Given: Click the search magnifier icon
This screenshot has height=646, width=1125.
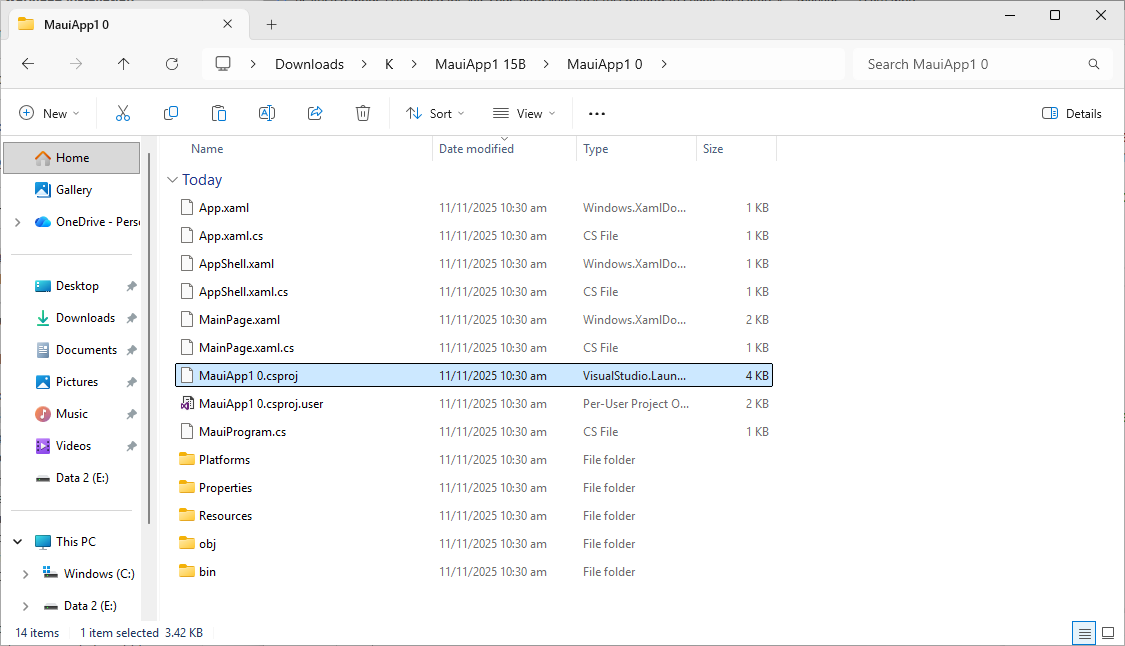Looking at the screenshot, I should tap(1093, 64).
